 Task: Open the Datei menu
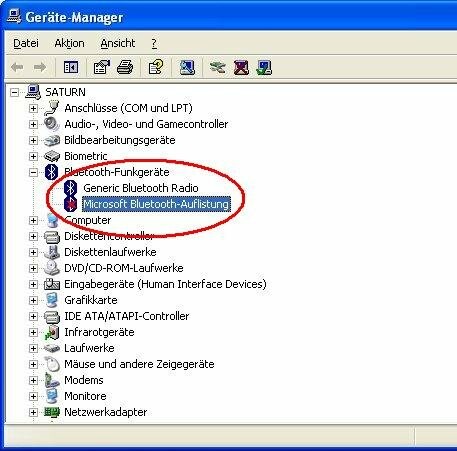pos(26,43)
